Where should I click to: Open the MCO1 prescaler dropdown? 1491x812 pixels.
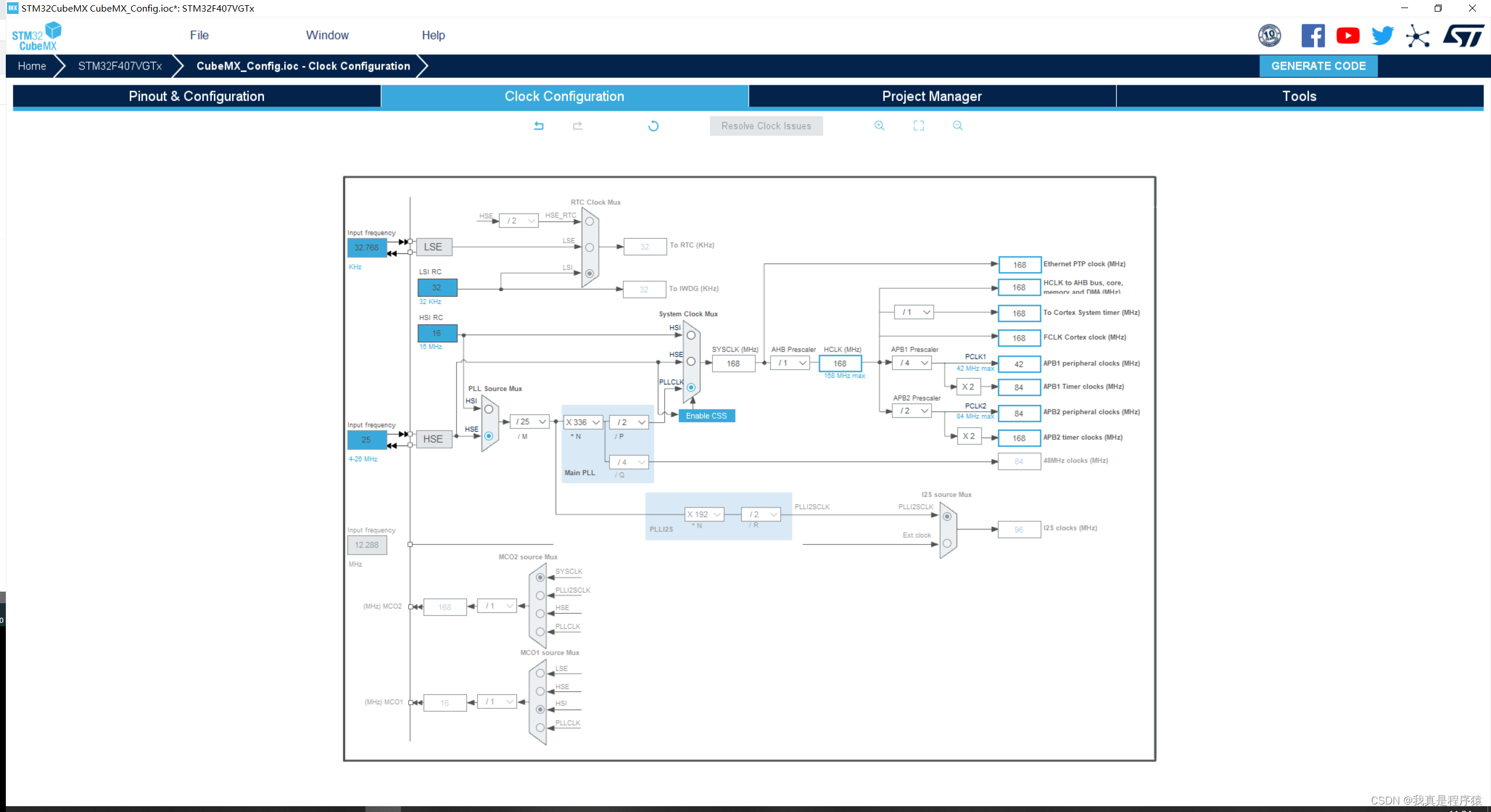[x=497, y=702]
